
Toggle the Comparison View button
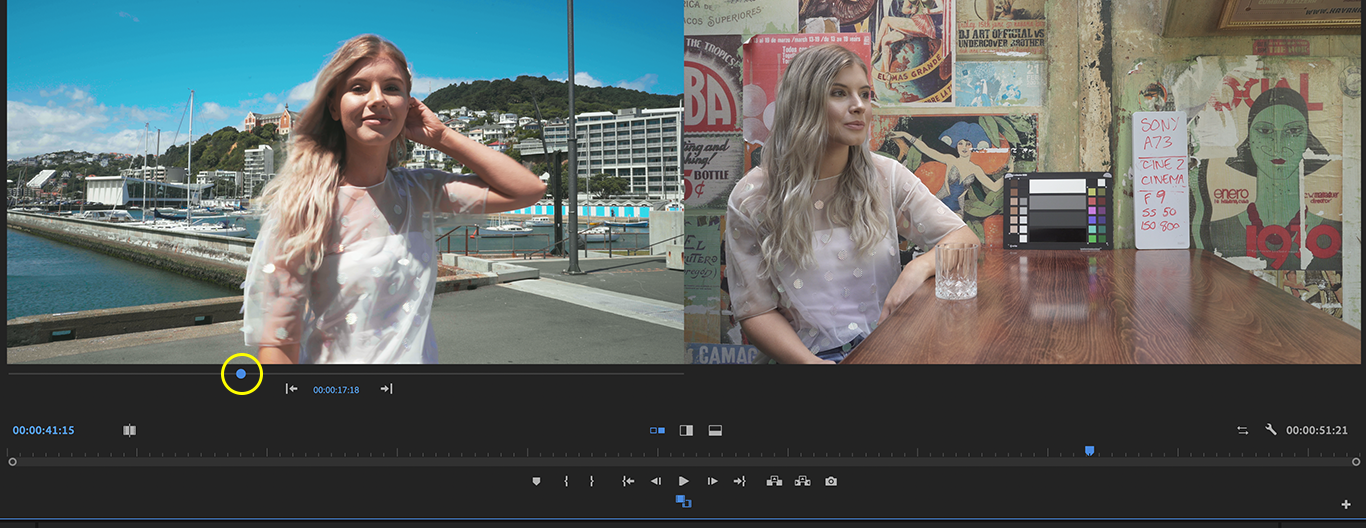coord(684,501)
